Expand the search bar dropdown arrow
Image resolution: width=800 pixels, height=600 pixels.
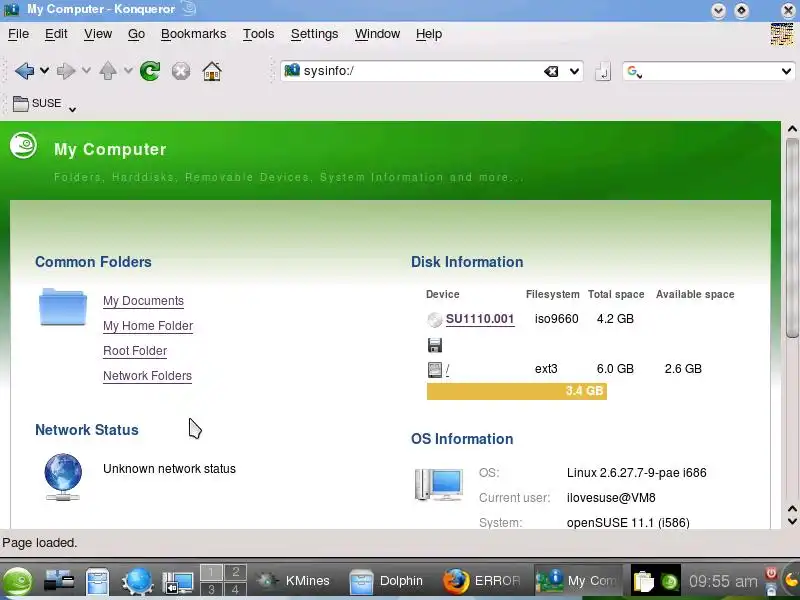click(x=786, y=71)
